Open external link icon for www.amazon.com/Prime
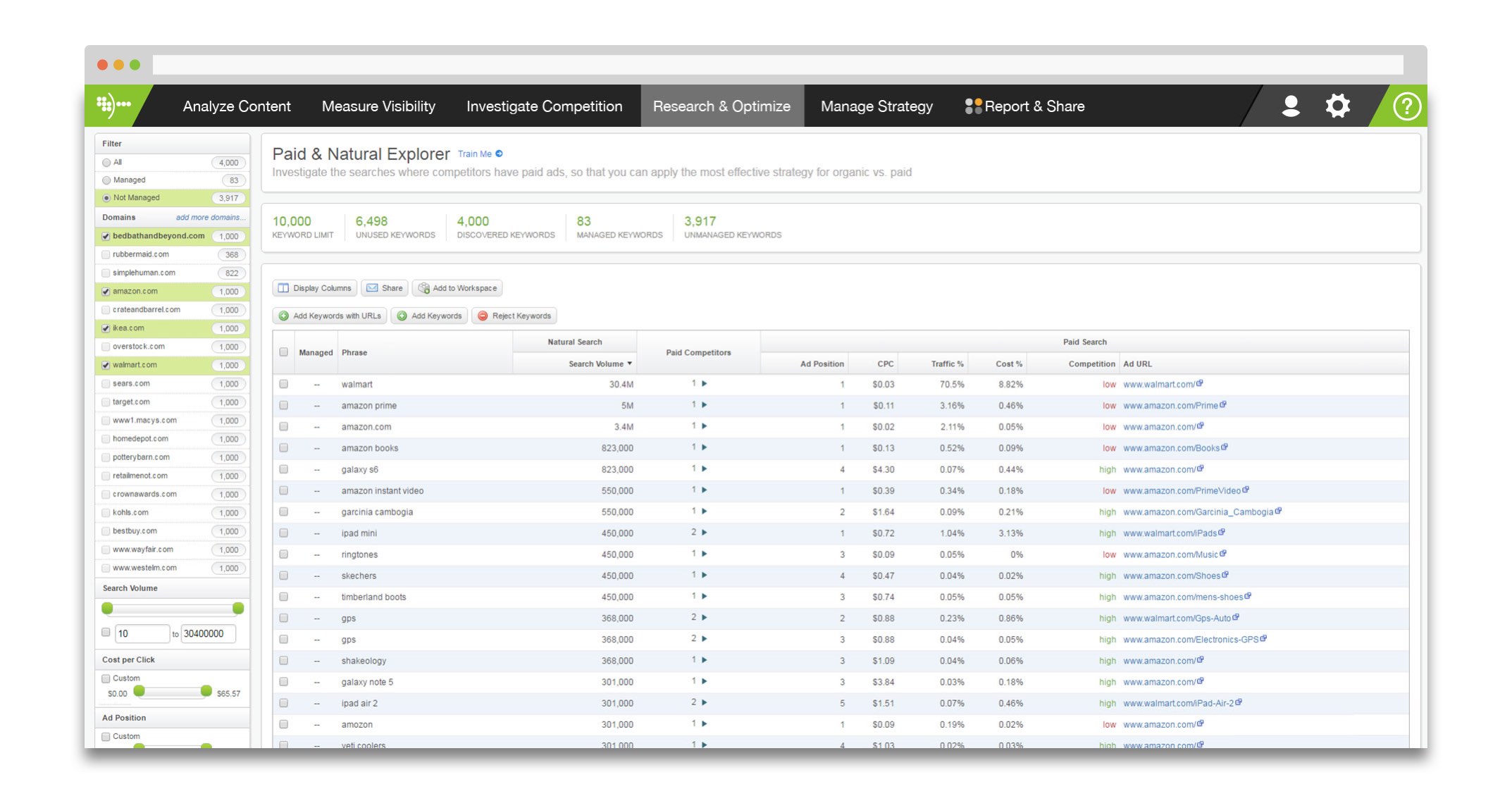The height and width of the screenshot is (789, 1512). click(1223, 404)
